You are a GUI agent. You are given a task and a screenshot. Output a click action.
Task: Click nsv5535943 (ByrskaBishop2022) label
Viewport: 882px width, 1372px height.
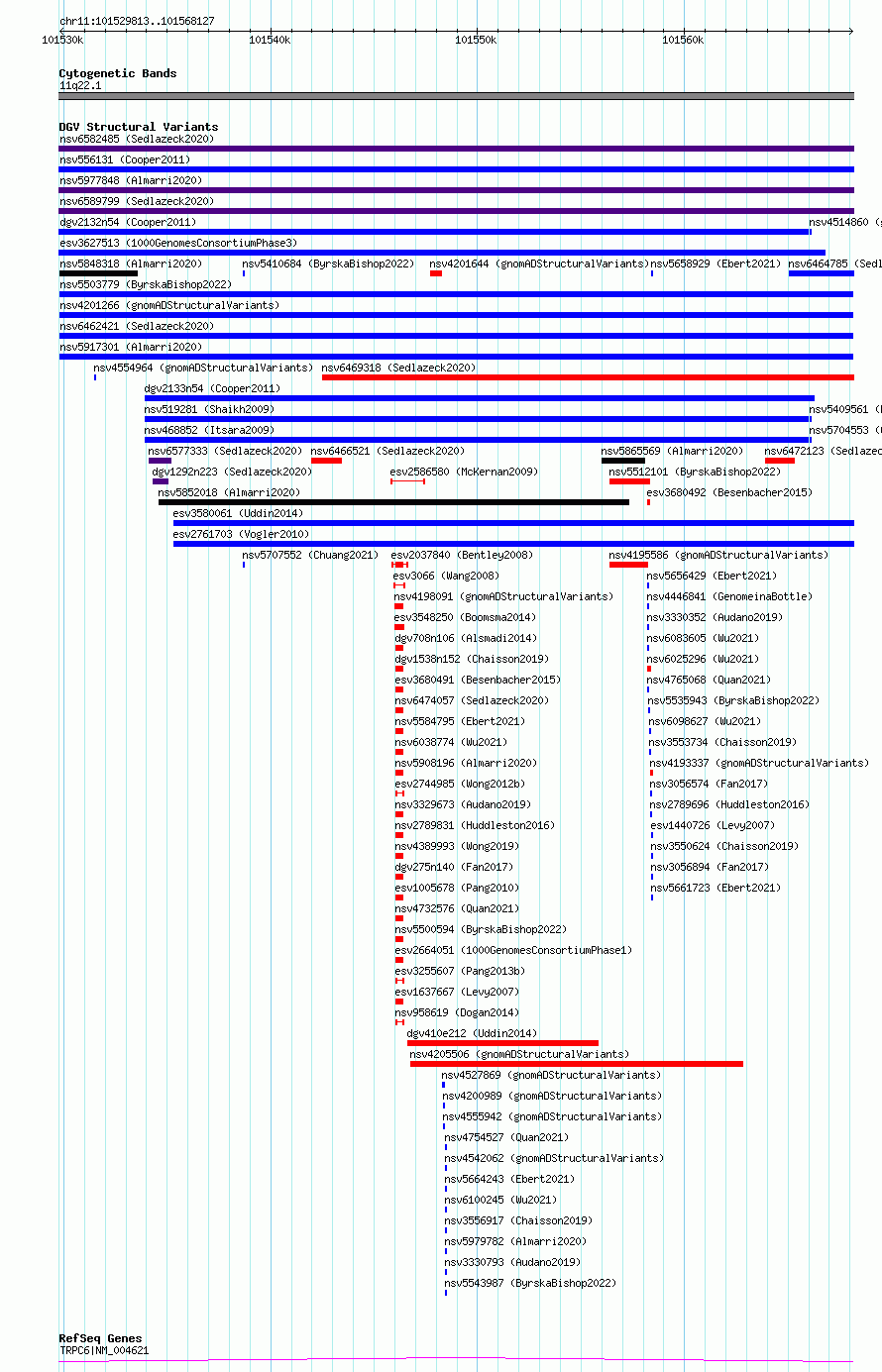coord(733,700)
